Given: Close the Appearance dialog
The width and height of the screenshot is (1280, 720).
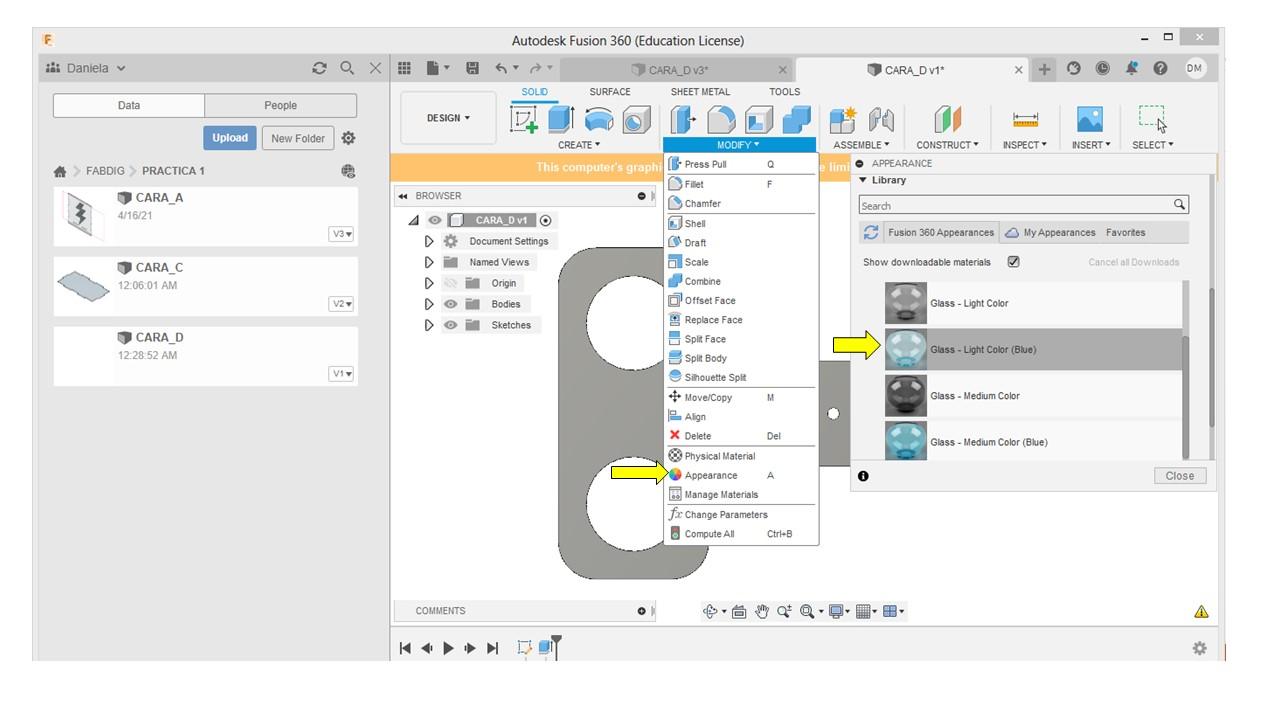Looking at the screenshot, I should 1180,476.
